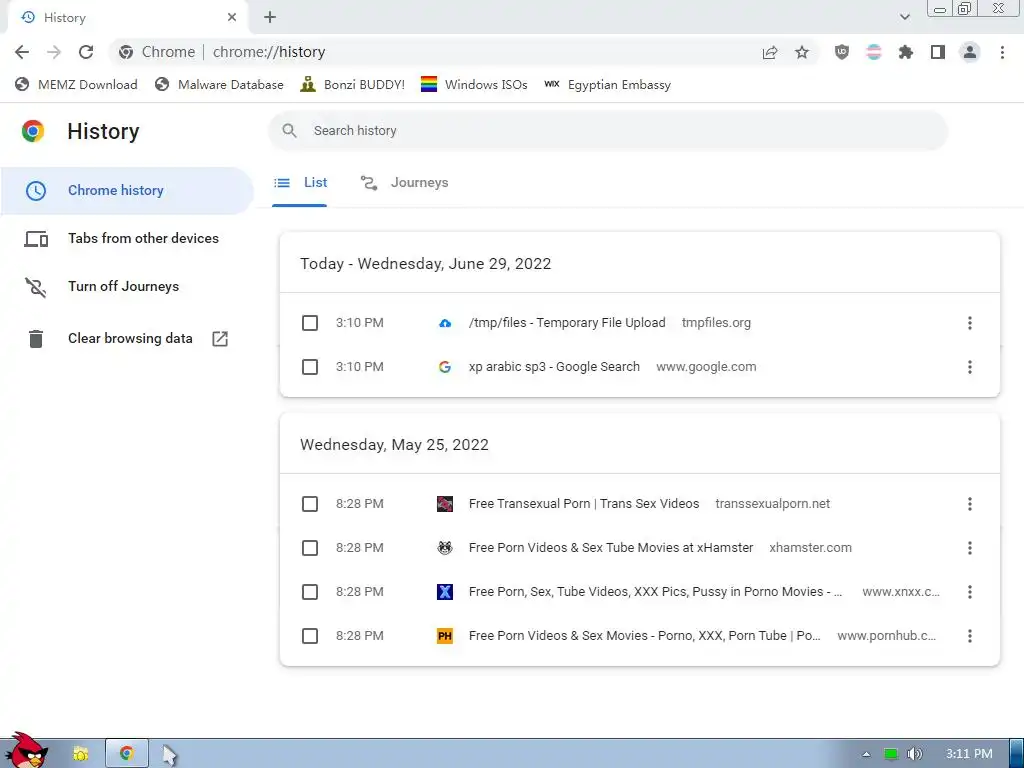Open the Bonzi BUDDY! bookmark

click(x=352, y=84)
